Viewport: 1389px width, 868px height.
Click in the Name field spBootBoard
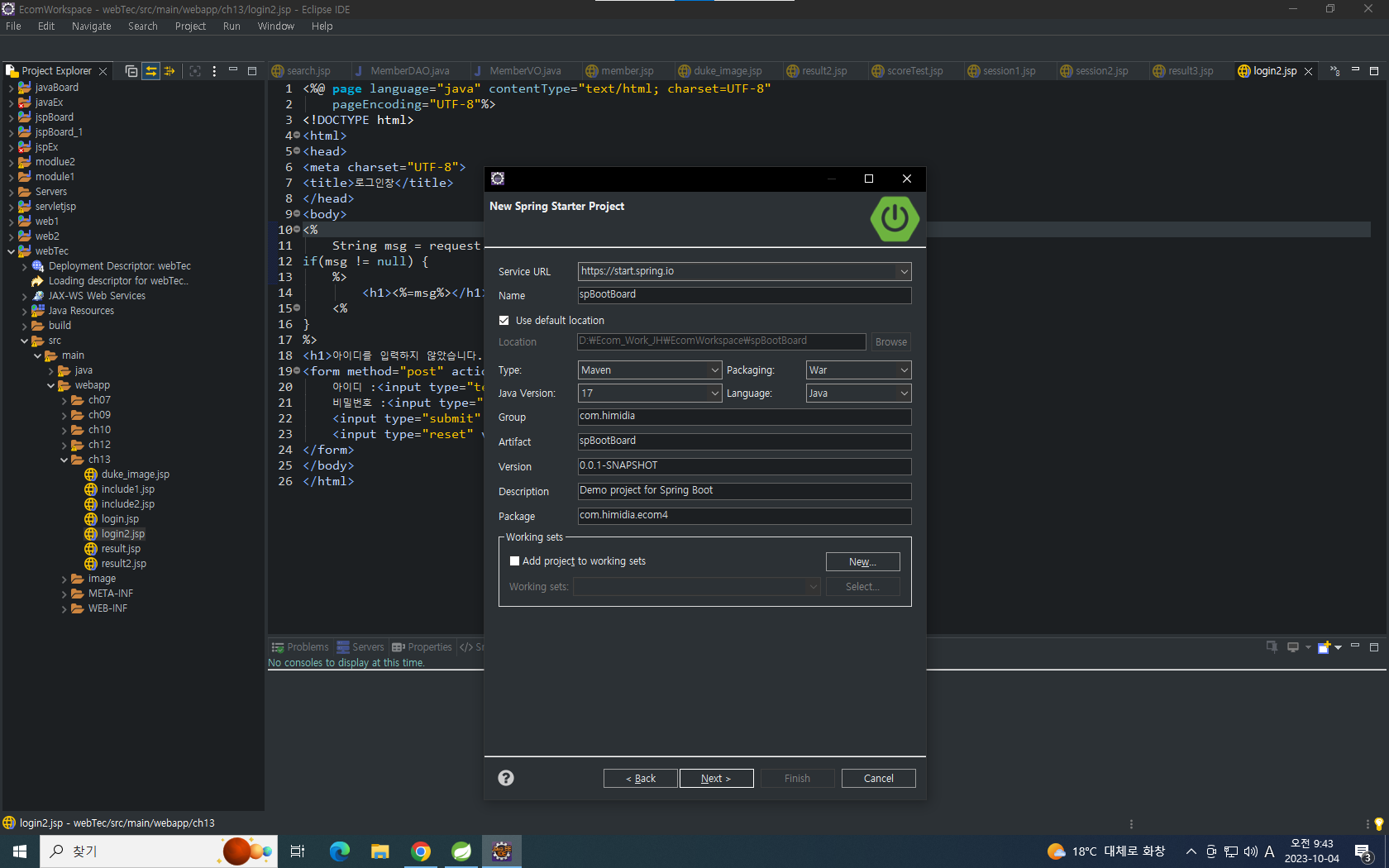pos(744,295)
